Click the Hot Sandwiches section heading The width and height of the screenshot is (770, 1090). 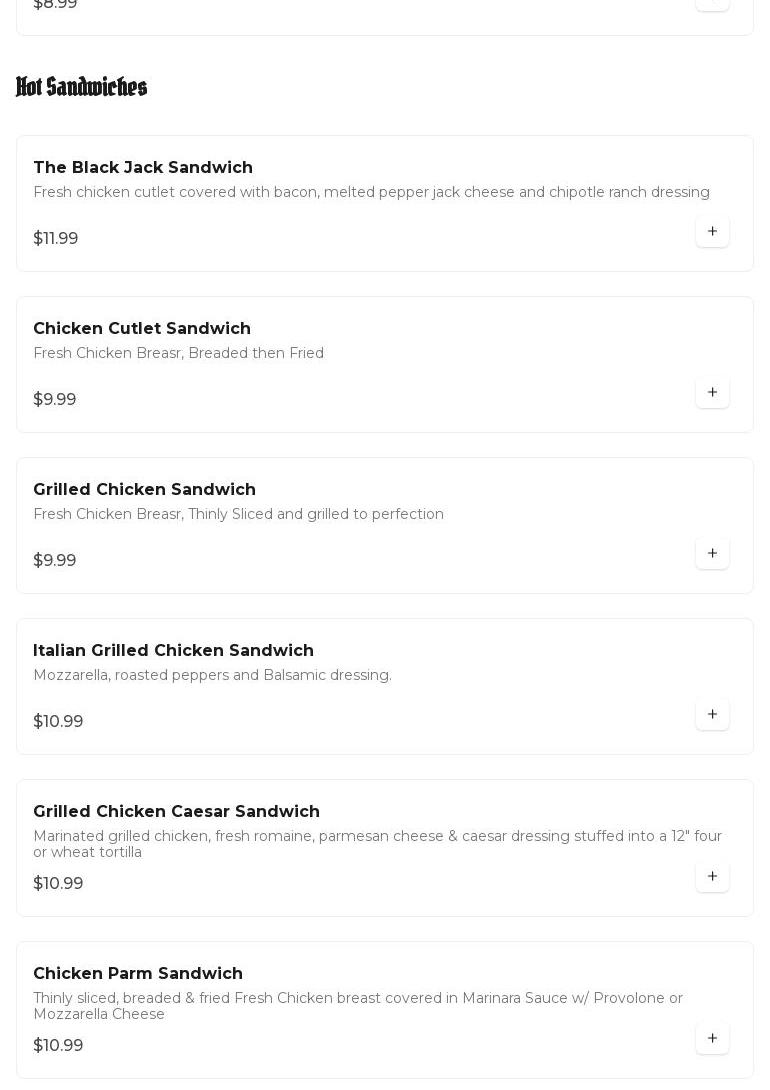81,87
